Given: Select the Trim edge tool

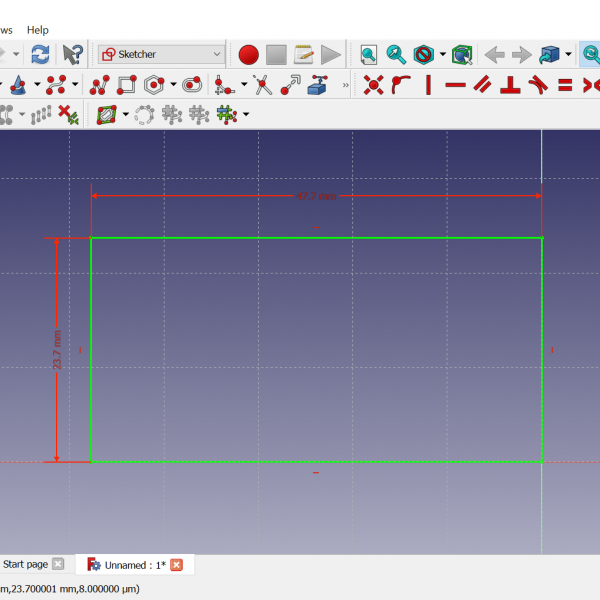Looking at the screenshot, I should pos(263,85).
